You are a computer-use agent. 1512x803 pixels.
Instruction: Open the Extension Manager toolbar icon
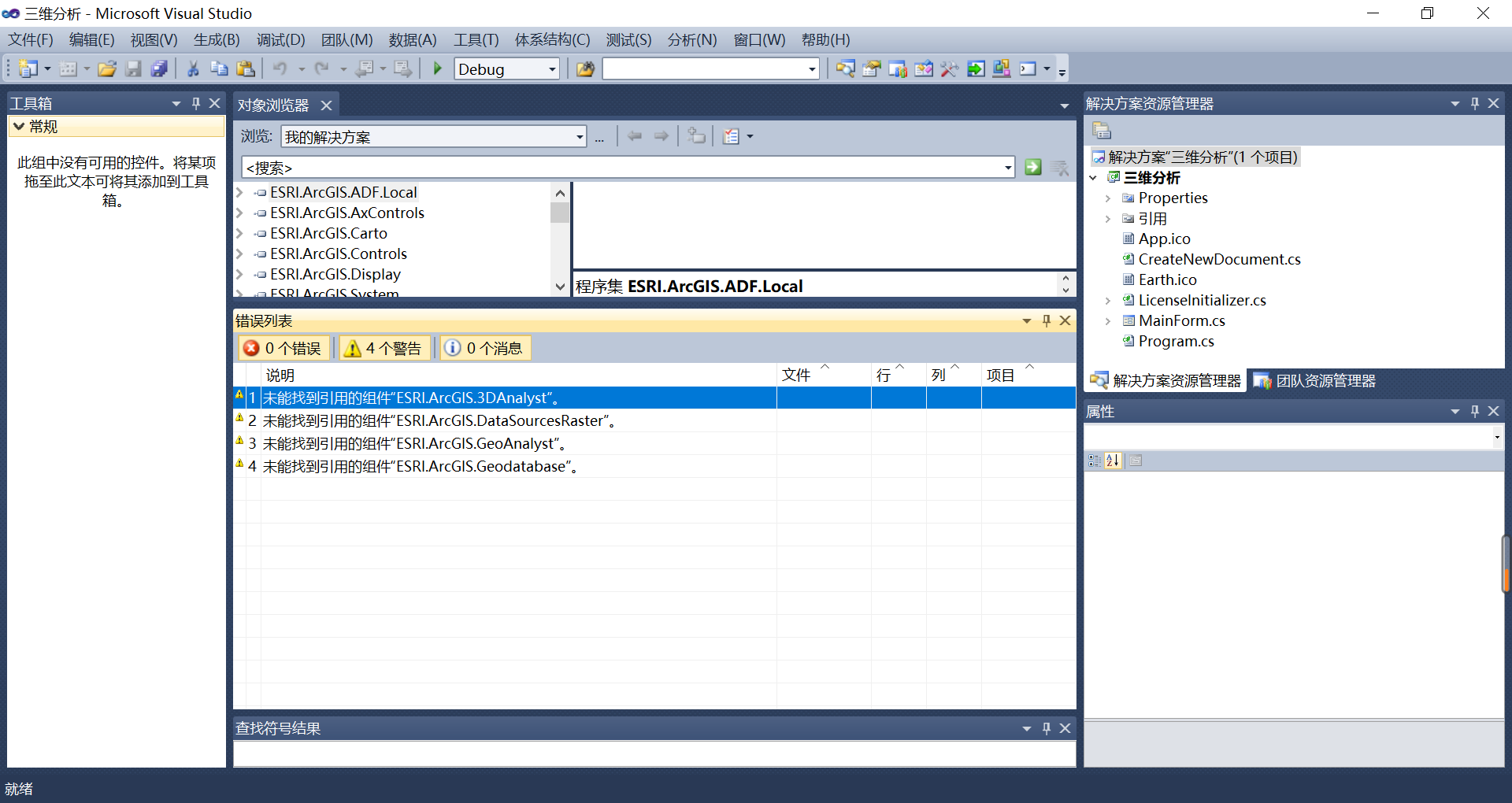[x=1002, y=69]
